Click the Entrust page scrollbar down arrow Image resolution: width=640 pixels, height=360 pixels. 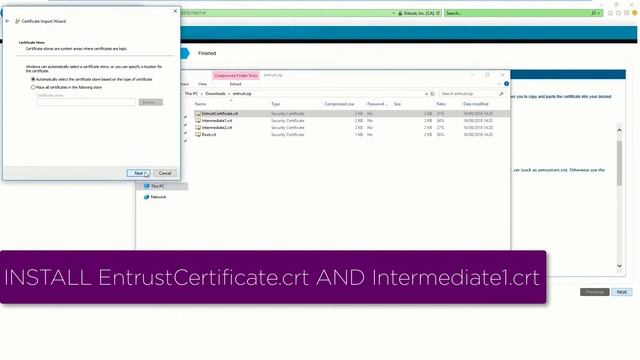(x=619, y=266)
